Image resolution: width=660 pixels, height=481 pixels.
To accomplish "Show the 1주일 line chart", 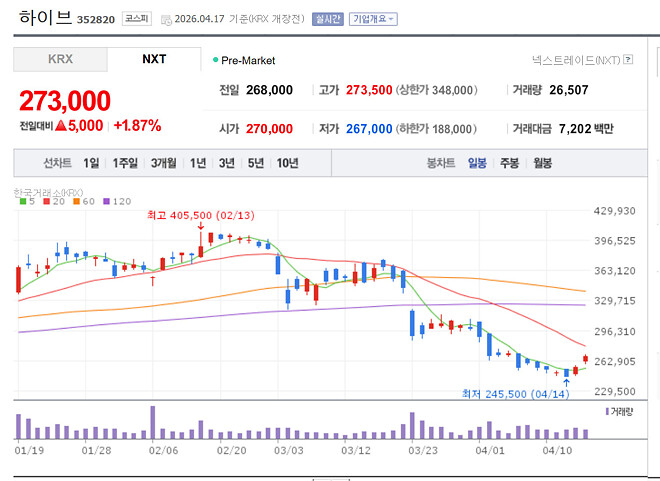I will point(125,163).
